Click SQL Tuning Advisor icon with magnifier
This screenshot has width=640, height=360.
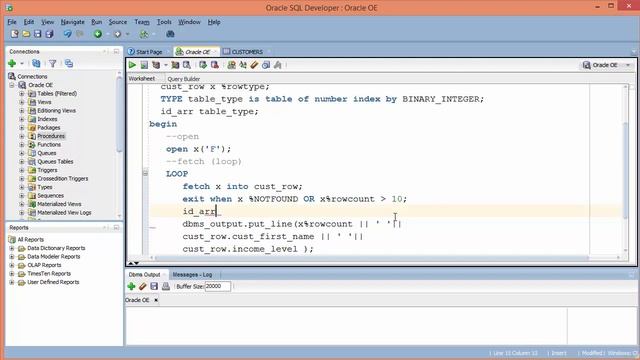pos(187,65)
